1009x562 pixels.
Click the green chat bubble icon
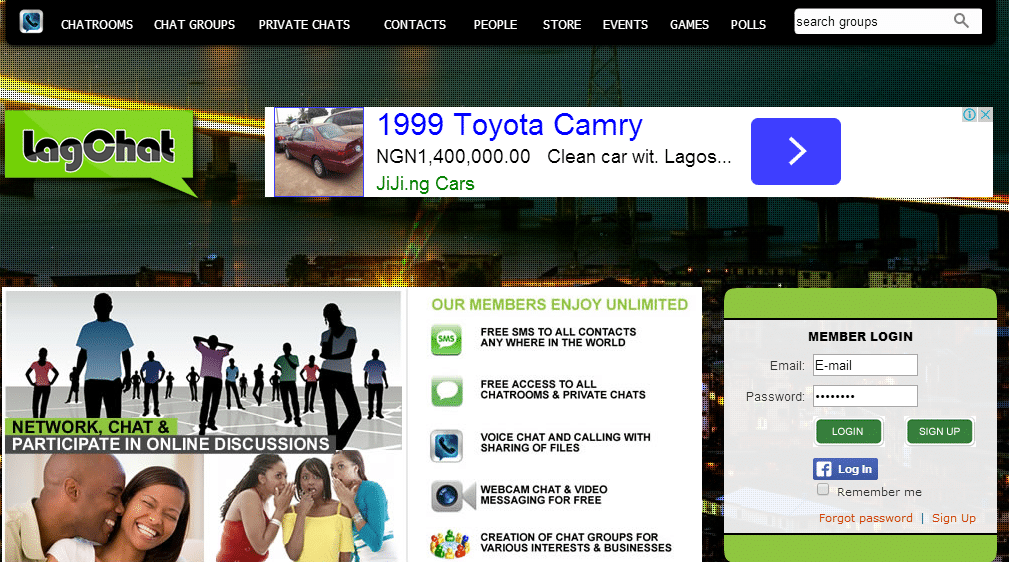pos(446,391)
